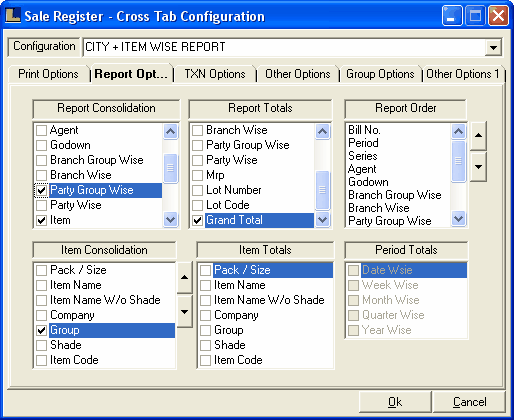Select Party Wise row in Report Totals
Viewport: 514px width, 420px height.
tap(253, 160)
